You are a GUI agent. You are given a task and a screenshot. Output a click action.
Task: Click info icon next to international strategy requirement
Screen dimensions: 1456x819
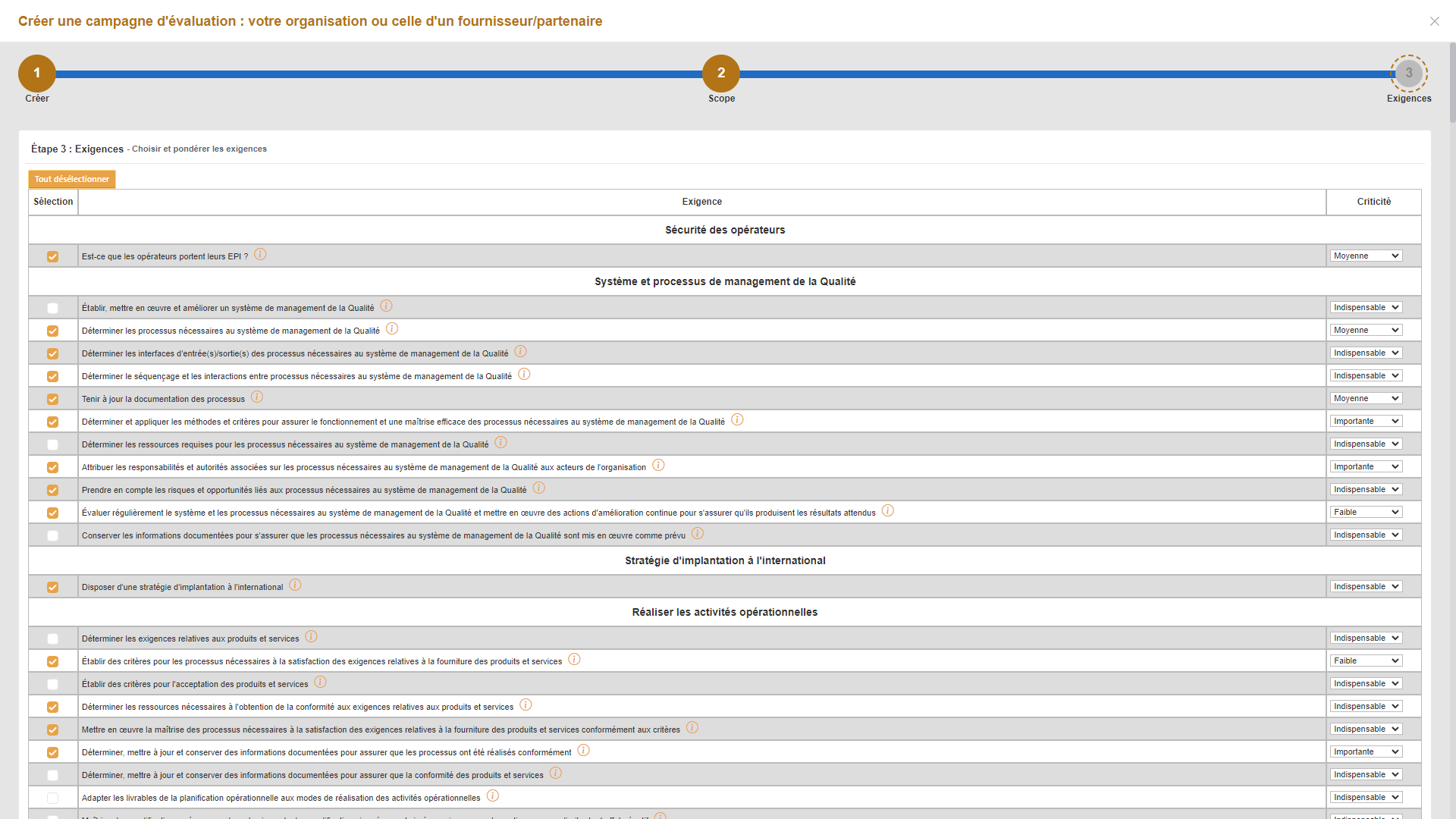click(x=295, y=585)
